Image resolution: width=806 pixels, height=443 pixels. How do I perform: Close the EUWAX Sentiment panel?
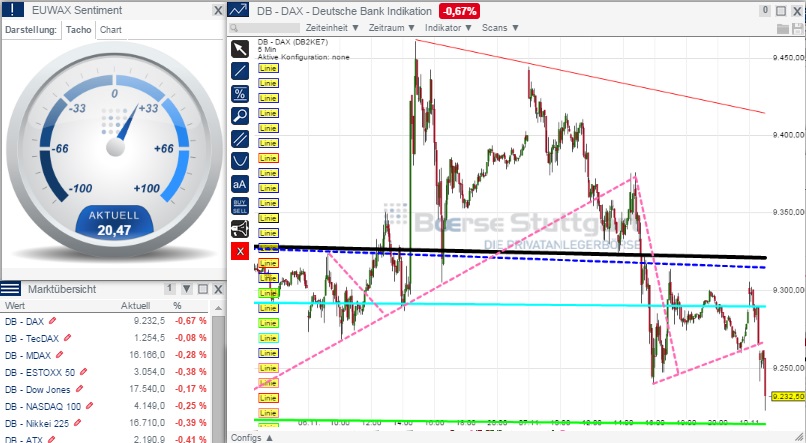(218, 10)
